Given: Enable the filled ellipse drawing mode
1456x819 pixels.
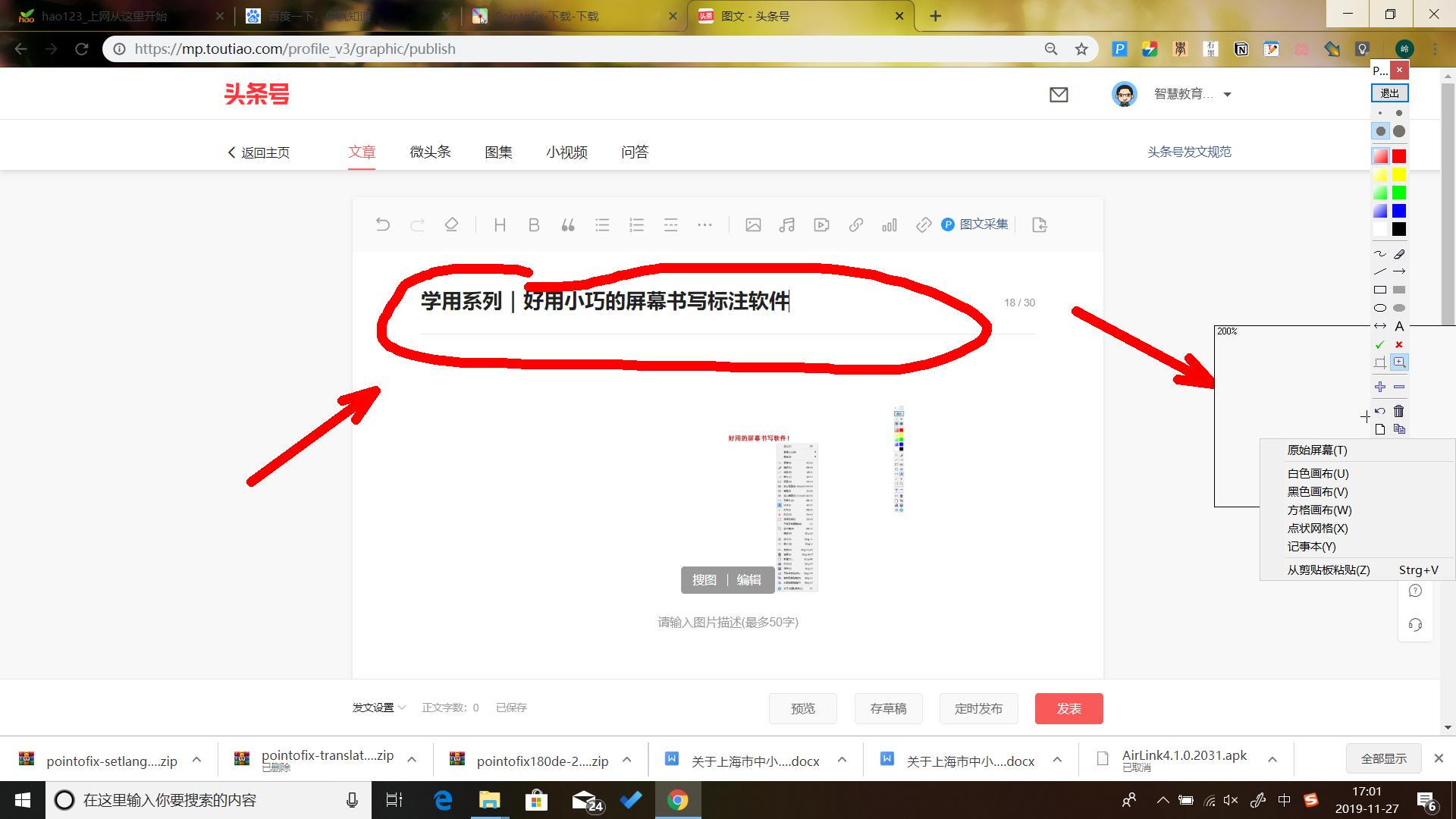Looking at the screenshot, I should [x=1399, y=308].
